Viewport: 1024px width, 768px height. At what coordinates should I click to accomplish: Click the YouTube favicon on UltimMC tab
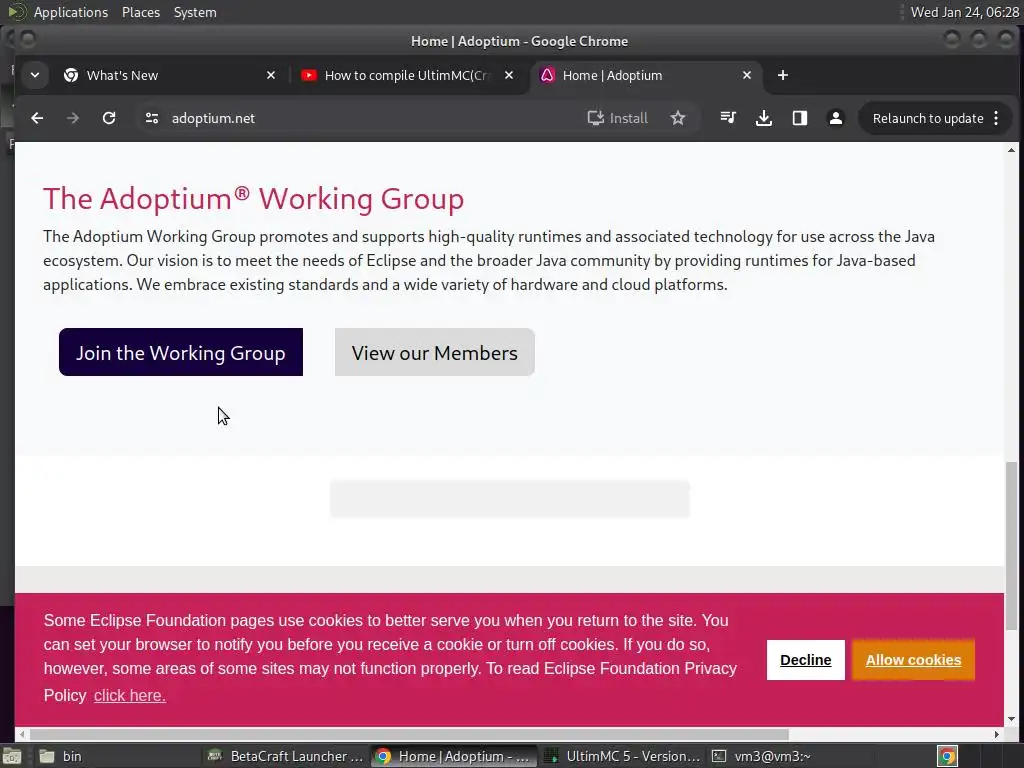[309, 75]
